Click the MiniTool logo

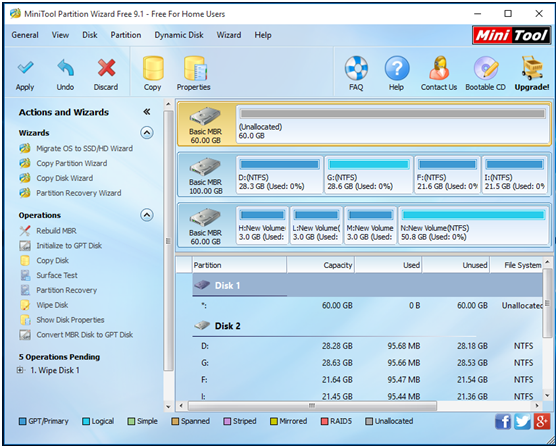pyautogui.click(x=511, y=35)
